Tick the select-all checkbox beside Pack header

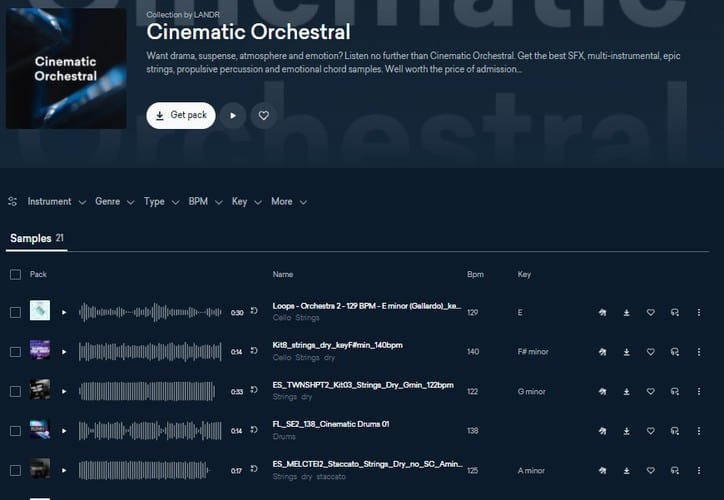point(15,275)
